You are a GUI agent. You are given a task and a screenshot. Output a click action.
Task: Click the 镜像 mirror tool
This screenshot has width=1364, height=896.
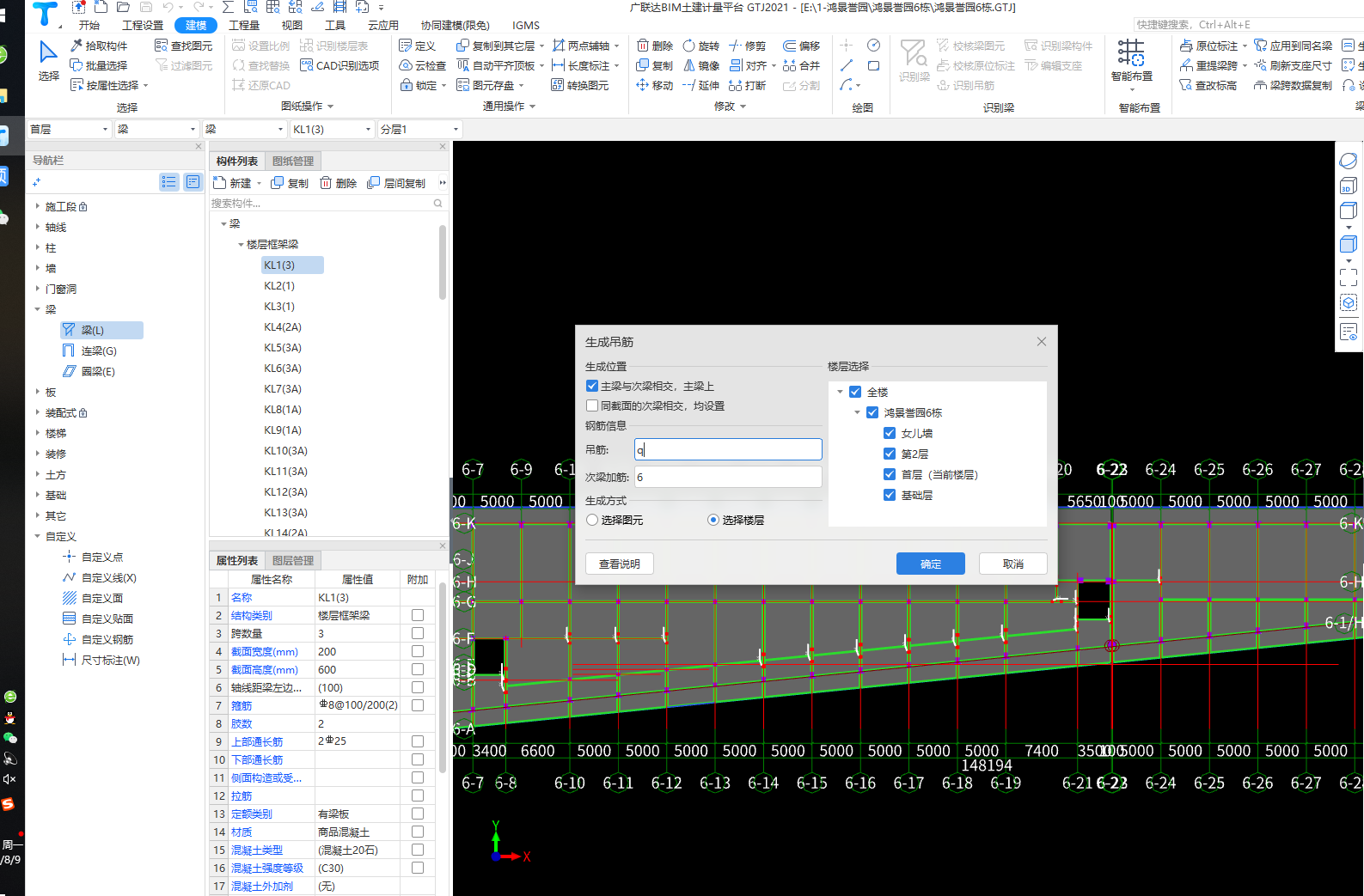(x=701, y=65)
